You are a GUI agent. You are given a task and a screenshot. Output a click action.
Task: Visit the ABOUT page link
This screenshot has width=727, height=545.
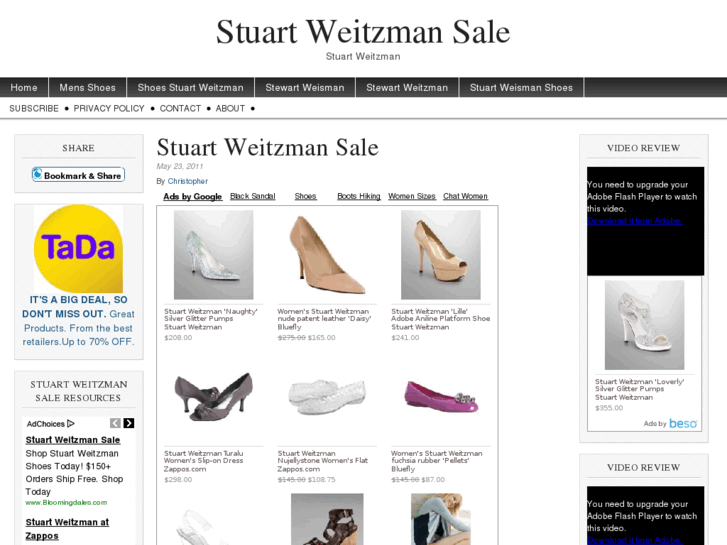coord(230,109)
